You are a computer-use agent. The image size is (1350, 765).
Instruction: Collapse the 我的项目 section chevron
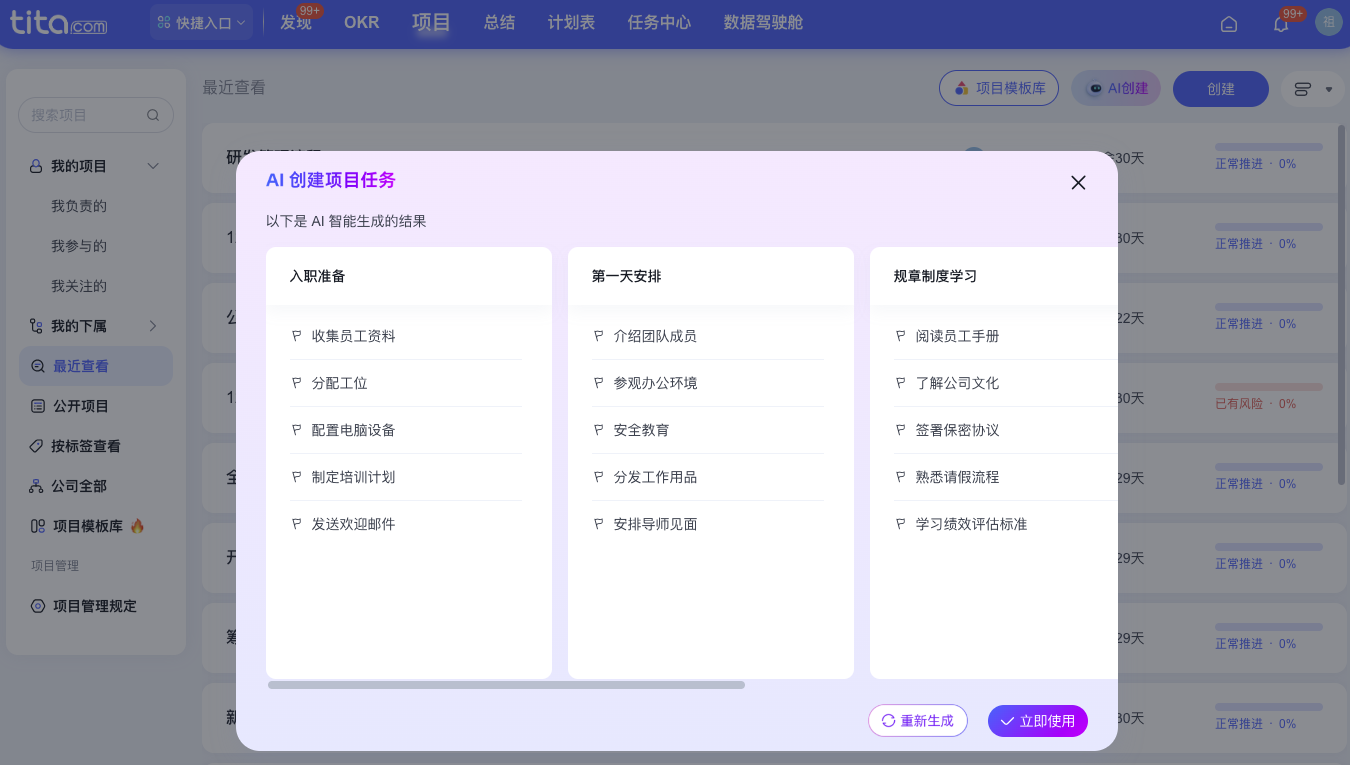152,165
